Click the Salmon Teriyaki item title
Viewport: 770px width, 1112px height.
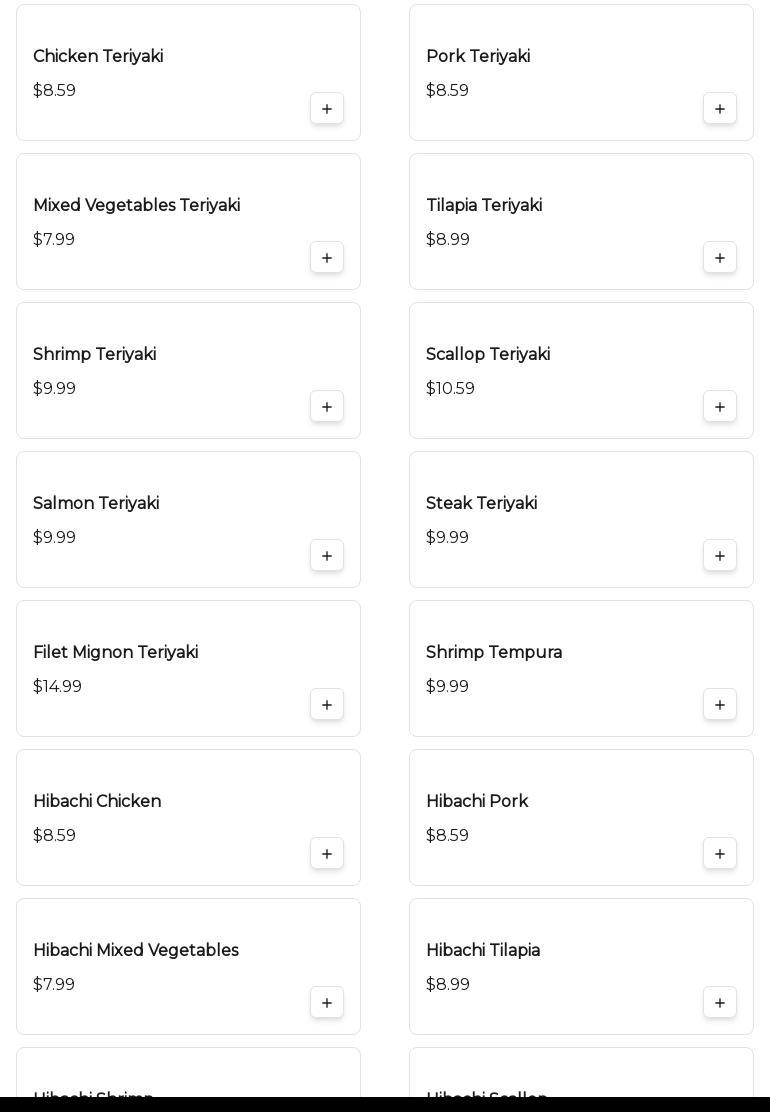[x=96, y=504]
